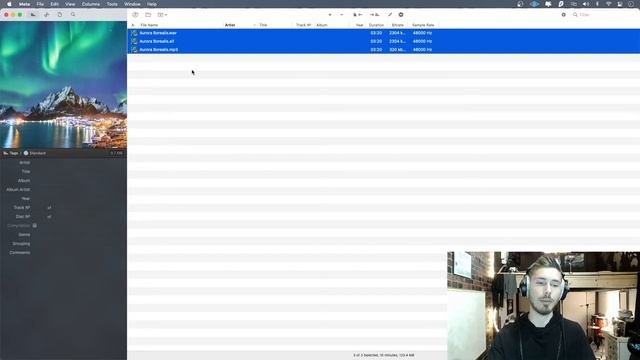640x360 pixels.
Task: Click into the Title tag field
Action: 78,172
